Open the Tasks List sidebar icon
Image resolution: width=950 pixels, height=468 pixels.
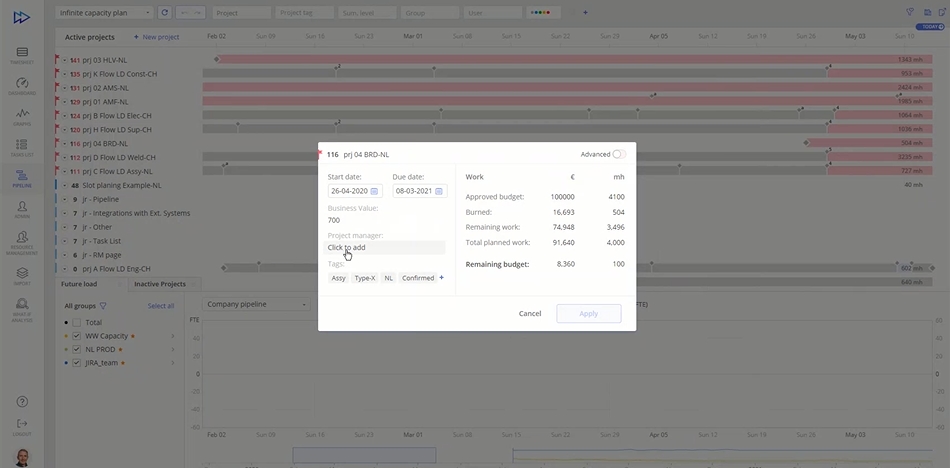22,148
